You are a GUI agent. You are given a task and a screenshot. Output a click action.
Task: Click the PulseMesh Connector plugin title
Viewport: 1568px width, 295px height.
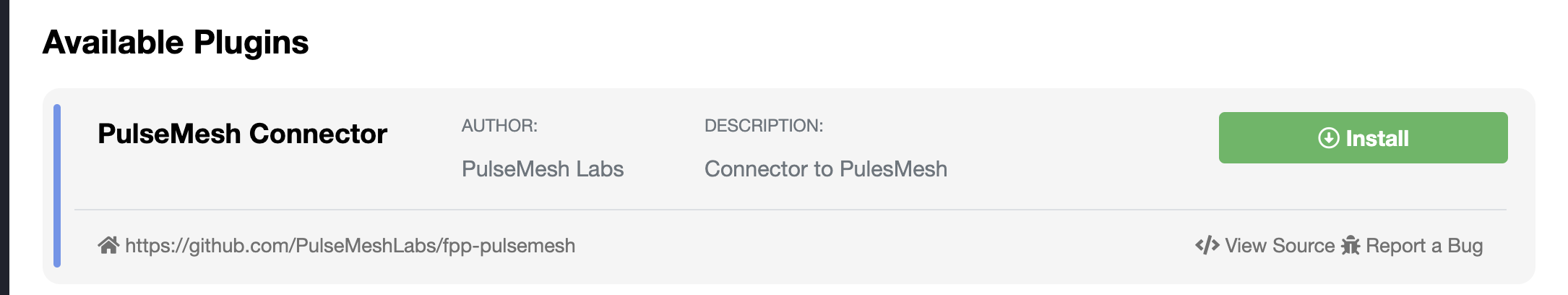(x=242, y=134)
